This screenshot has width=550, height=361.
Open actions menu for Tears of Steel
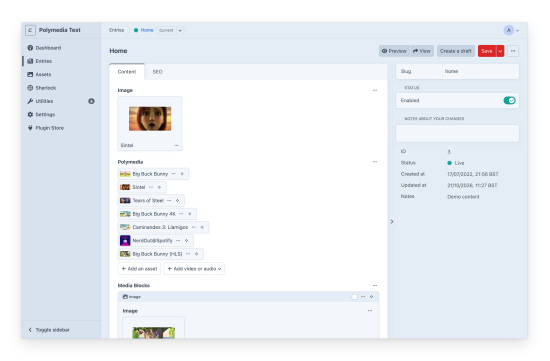169,201
